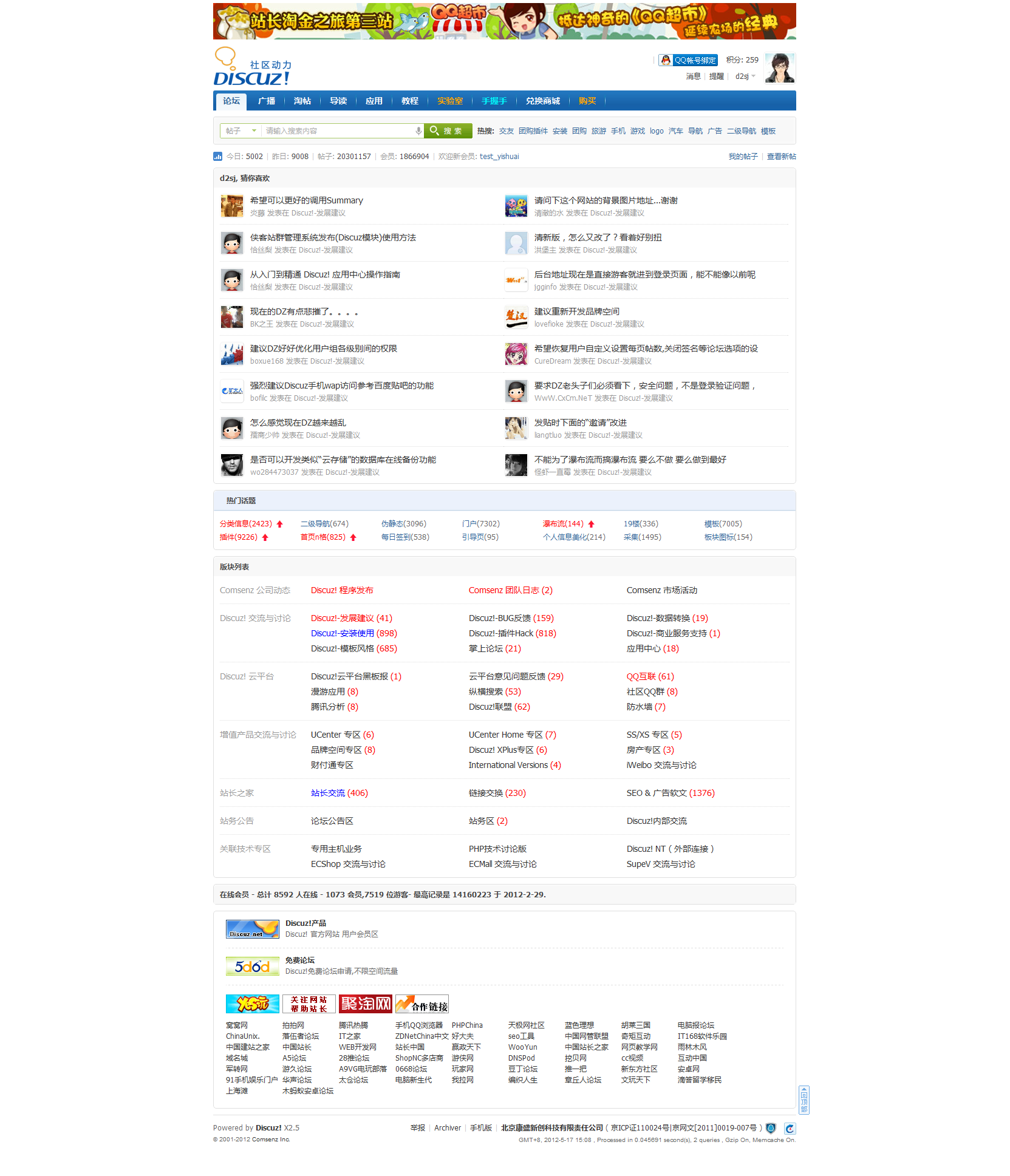
Task: Open forum Discuz!-发展建议 (41)
Action: (x=352, y=618)
